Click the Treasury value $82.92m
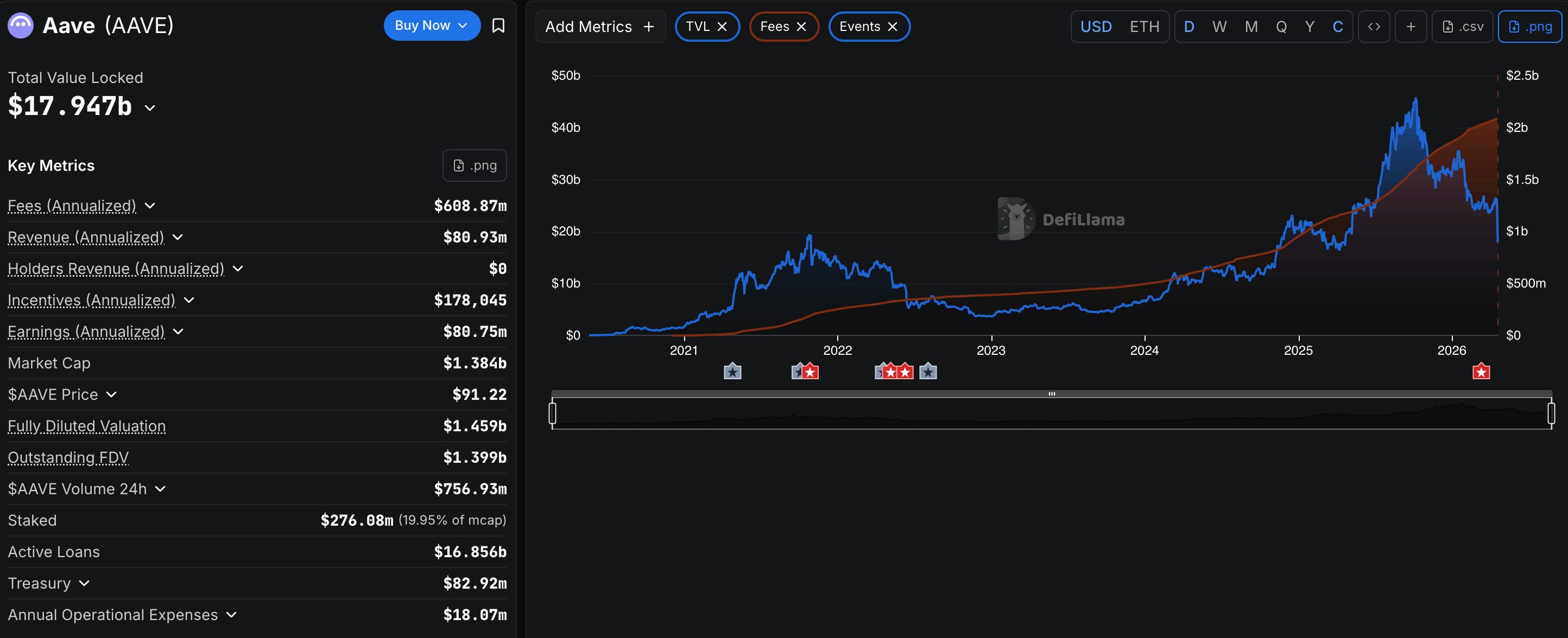 (x=475, y=583)
